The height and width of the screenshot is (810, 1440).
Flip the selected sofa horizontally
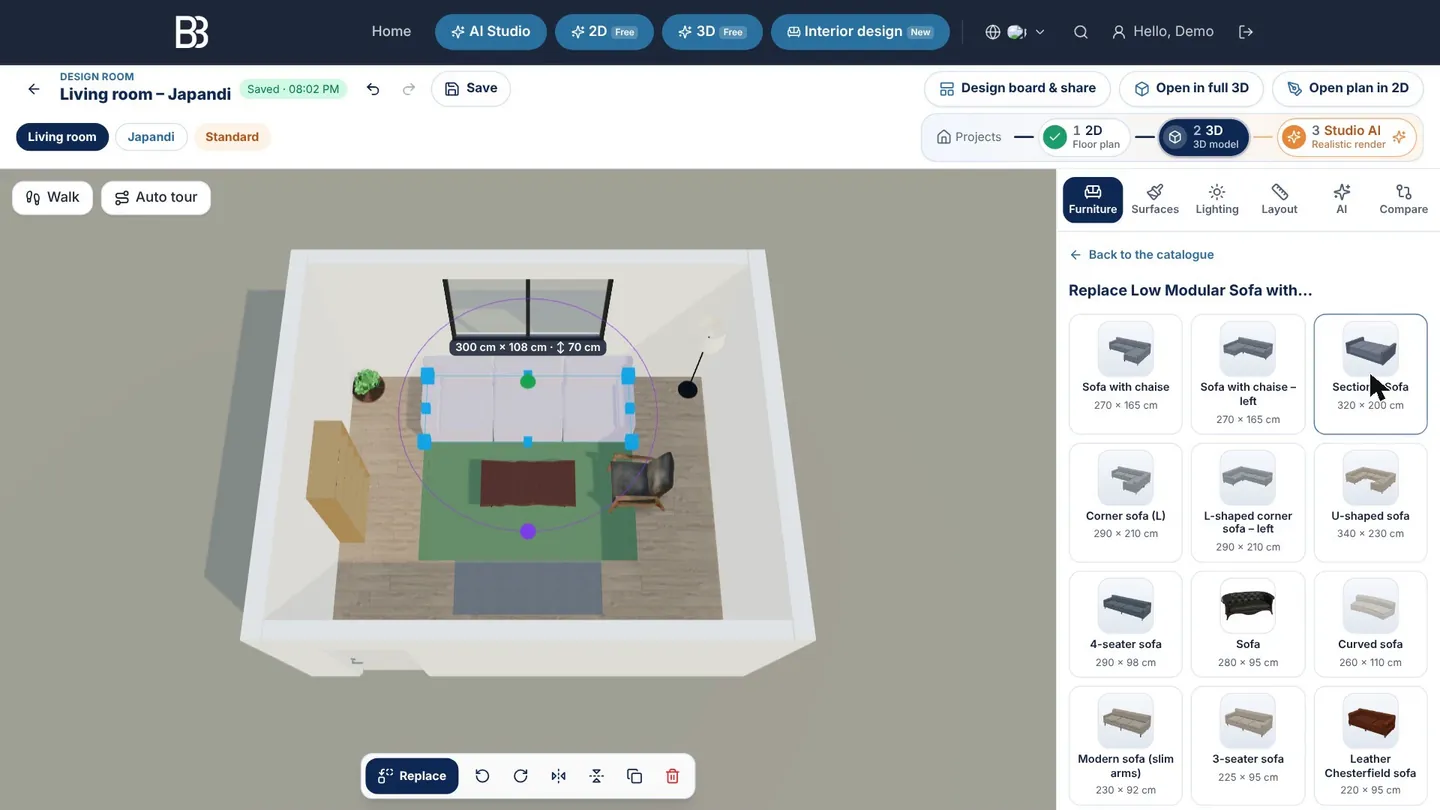[x=558, y=776]
